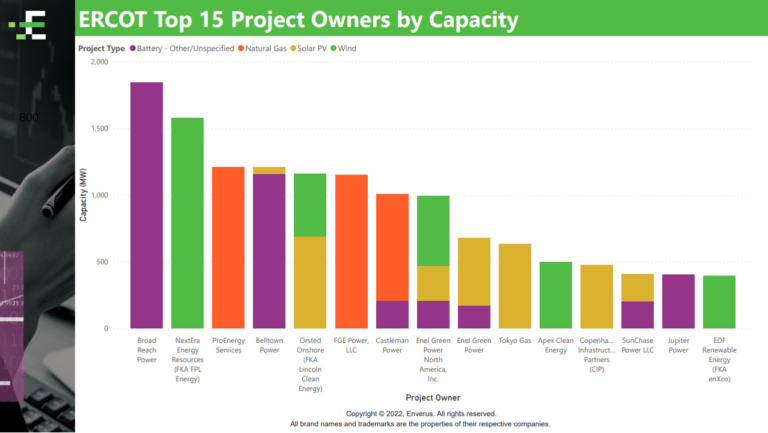The width and height of the screenshot is (768, 433).
Task: Select the Broad Reach Power purple bar
Action: (x=147, y=205)
